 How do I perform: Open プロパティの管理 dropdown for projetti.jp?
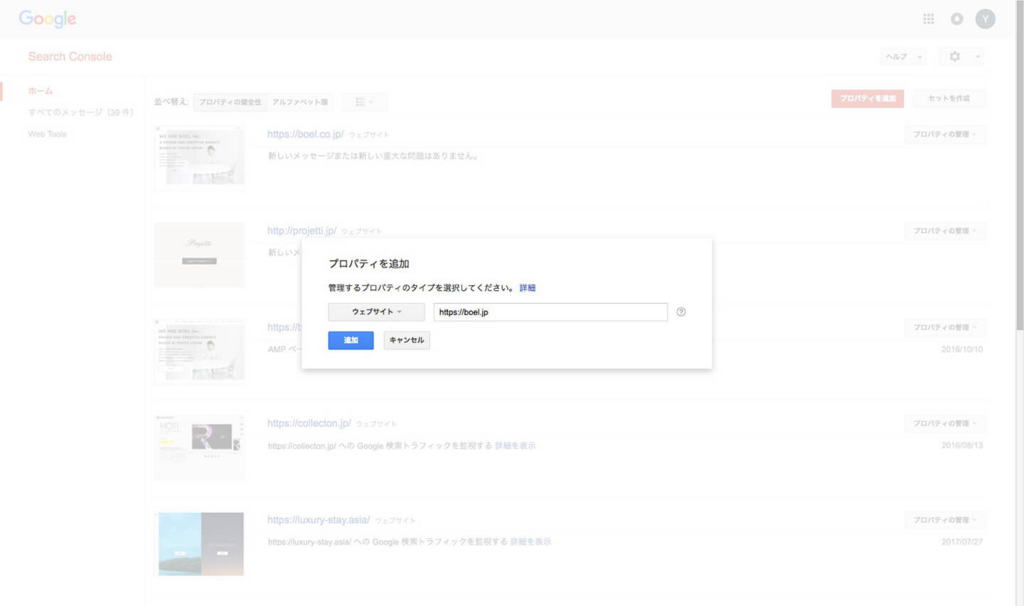[944, 231]
